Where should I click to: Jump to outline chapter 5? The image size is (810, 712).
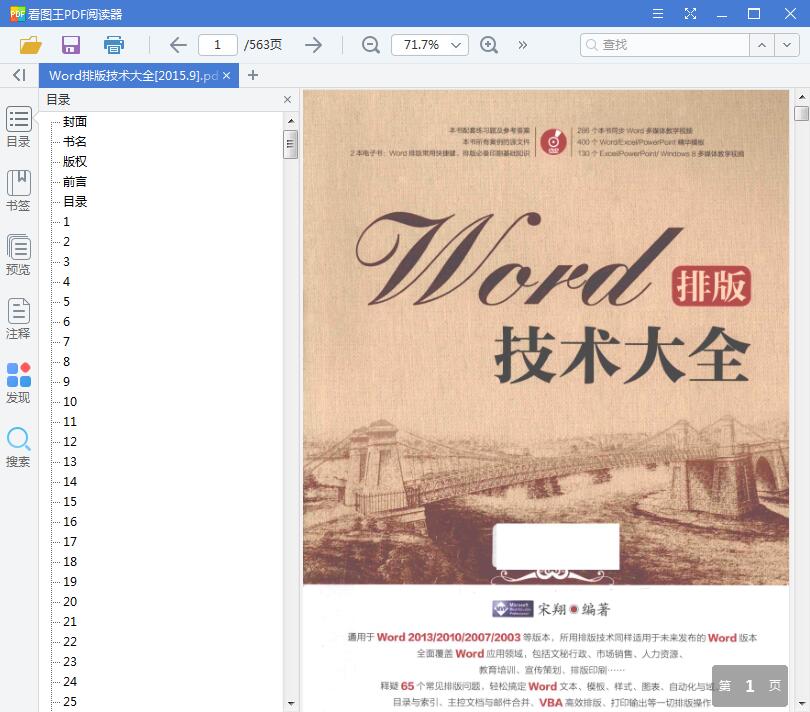(67, 302)
